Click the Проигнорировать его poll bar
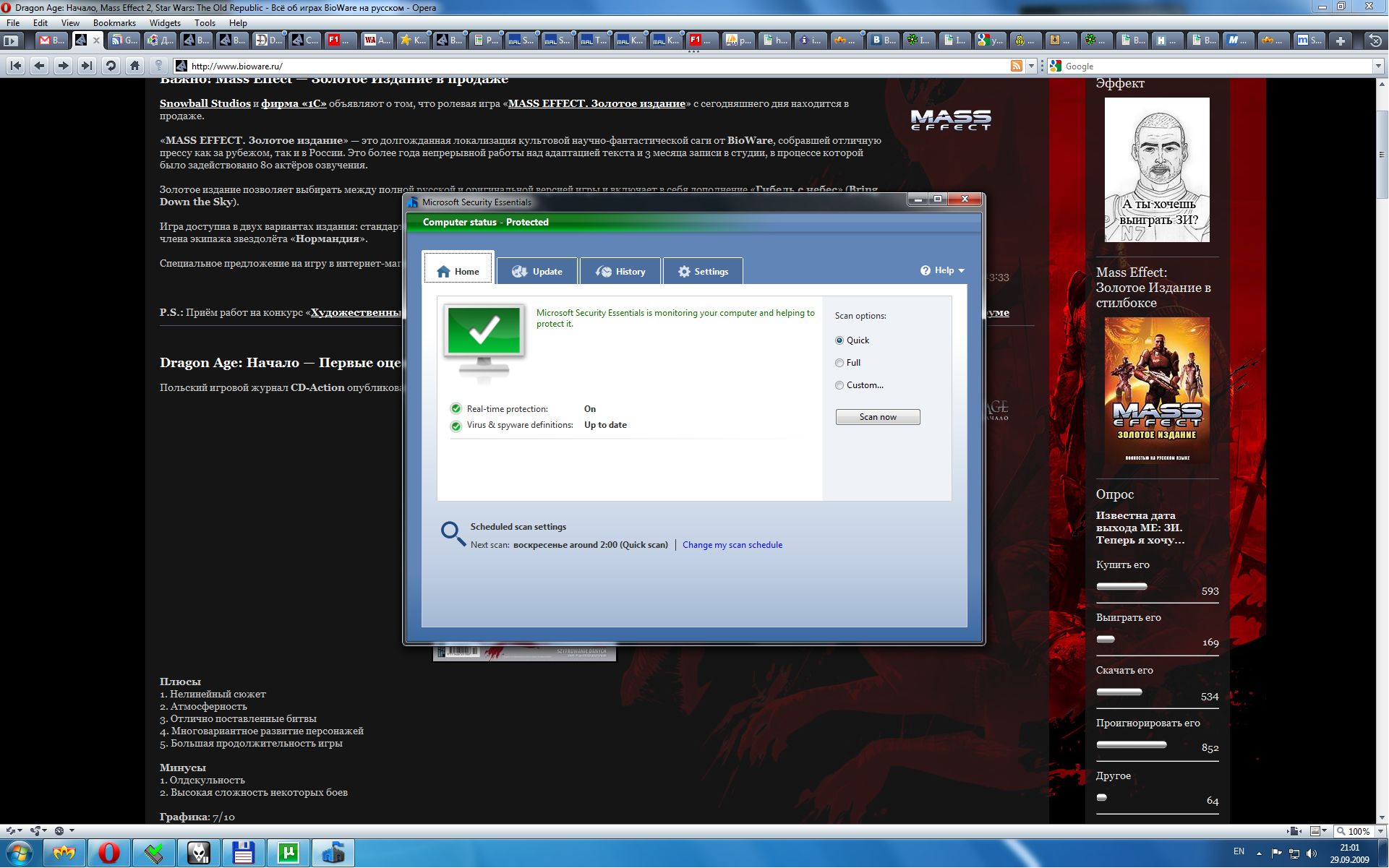Image resolution: width=1389 pixels, height=868 pixels. [x=1132, y=744]
